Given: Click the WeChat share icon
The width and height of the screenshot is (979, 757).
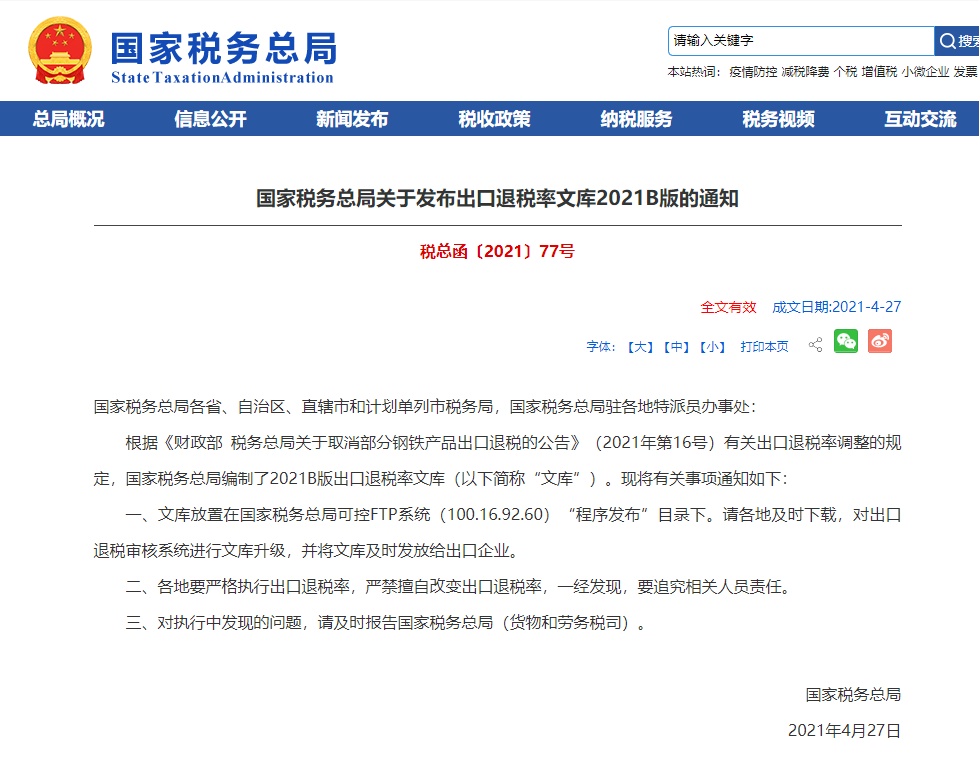Looking at the screenshot, I should (846, 342).
